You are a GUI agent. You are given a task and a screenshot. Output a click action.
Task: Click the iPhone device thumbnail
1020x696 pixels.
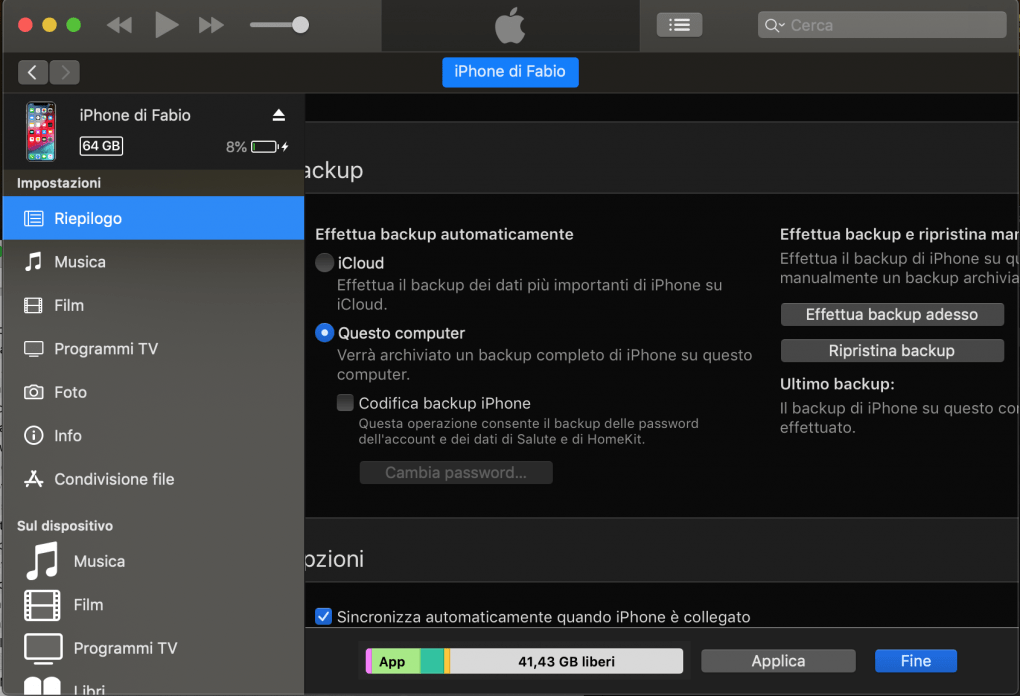tap(41, 131)
